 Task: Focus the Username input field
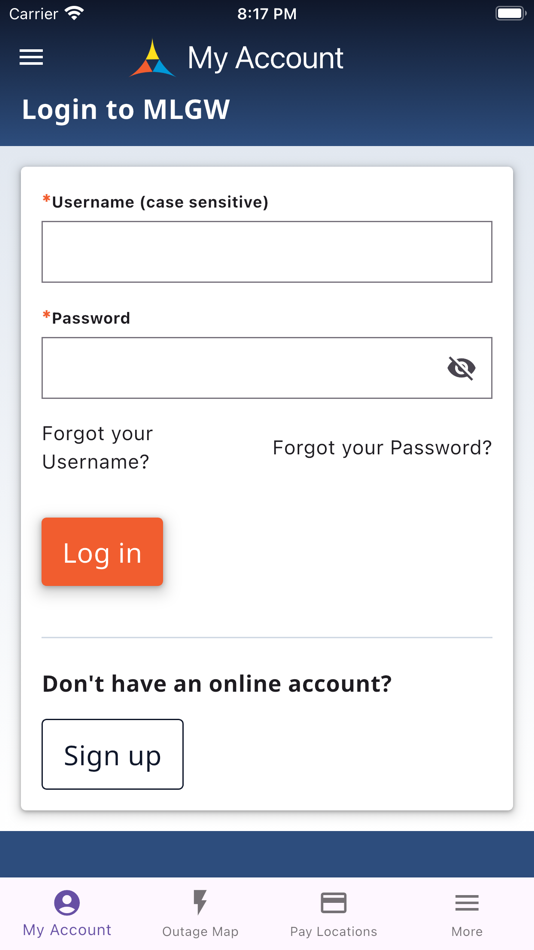click(267, 251)
